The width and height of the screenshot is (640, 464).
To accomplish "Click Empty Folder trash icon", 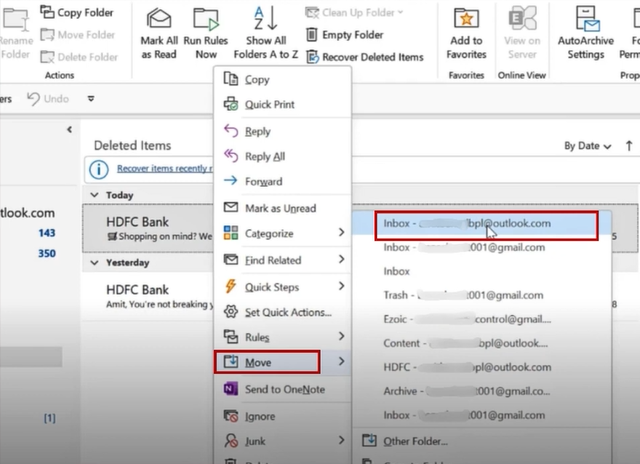I will [311, 34].
